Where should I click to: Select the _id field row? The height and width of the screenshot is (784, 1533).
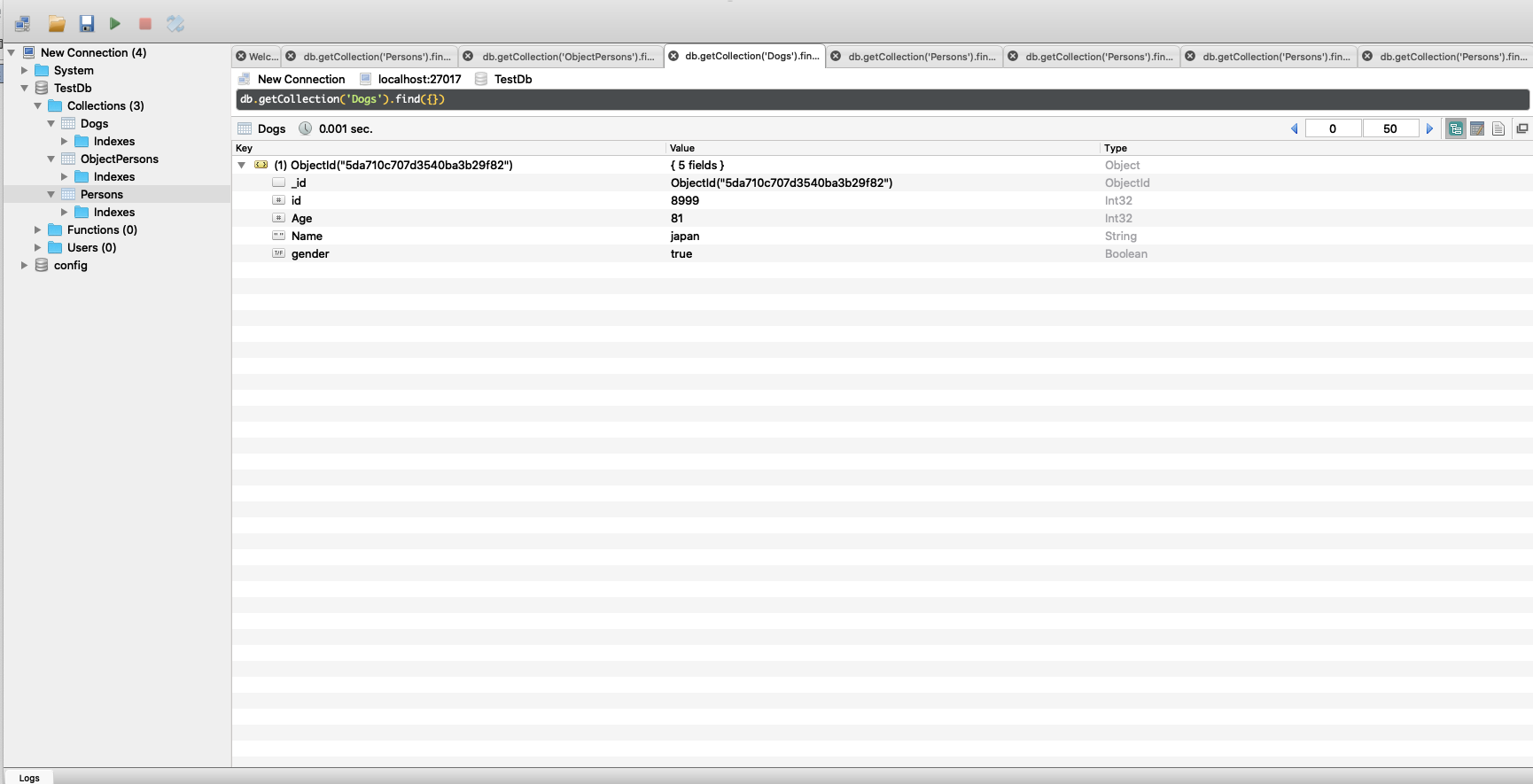coord(883,182)
